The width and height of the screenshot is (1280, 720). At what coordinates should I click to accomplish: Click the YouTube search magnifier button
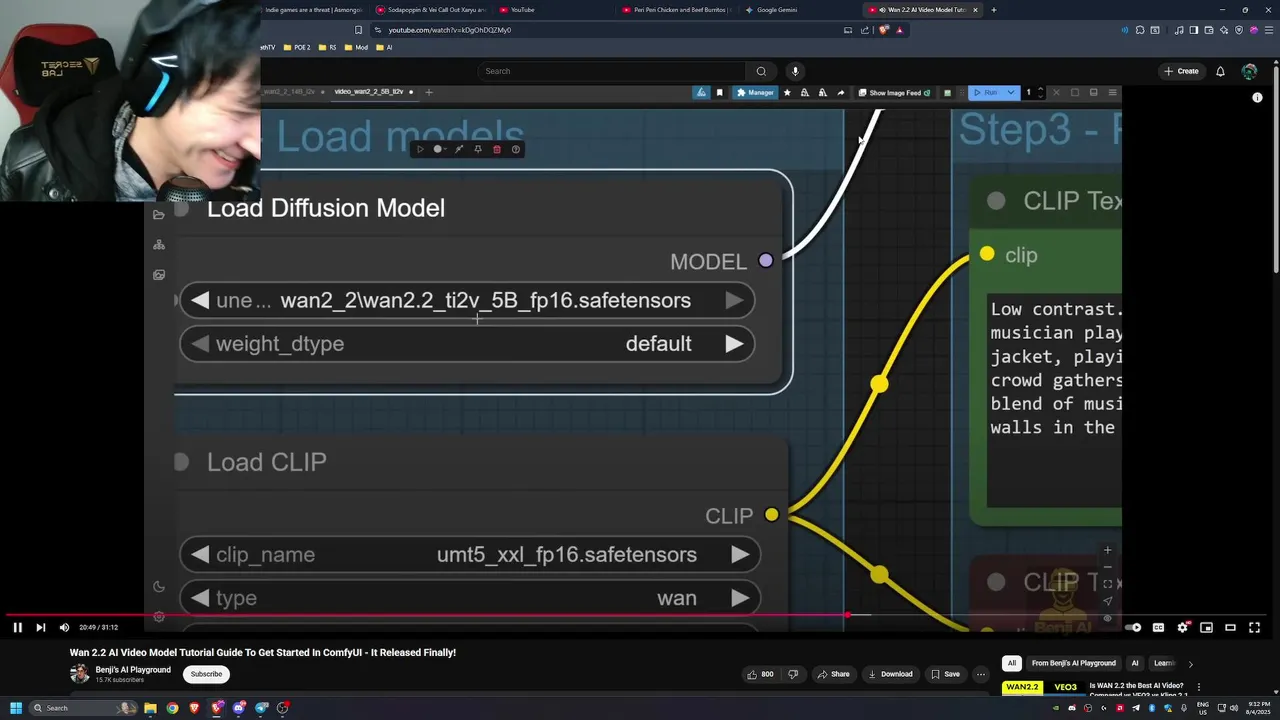coord(761,71)
